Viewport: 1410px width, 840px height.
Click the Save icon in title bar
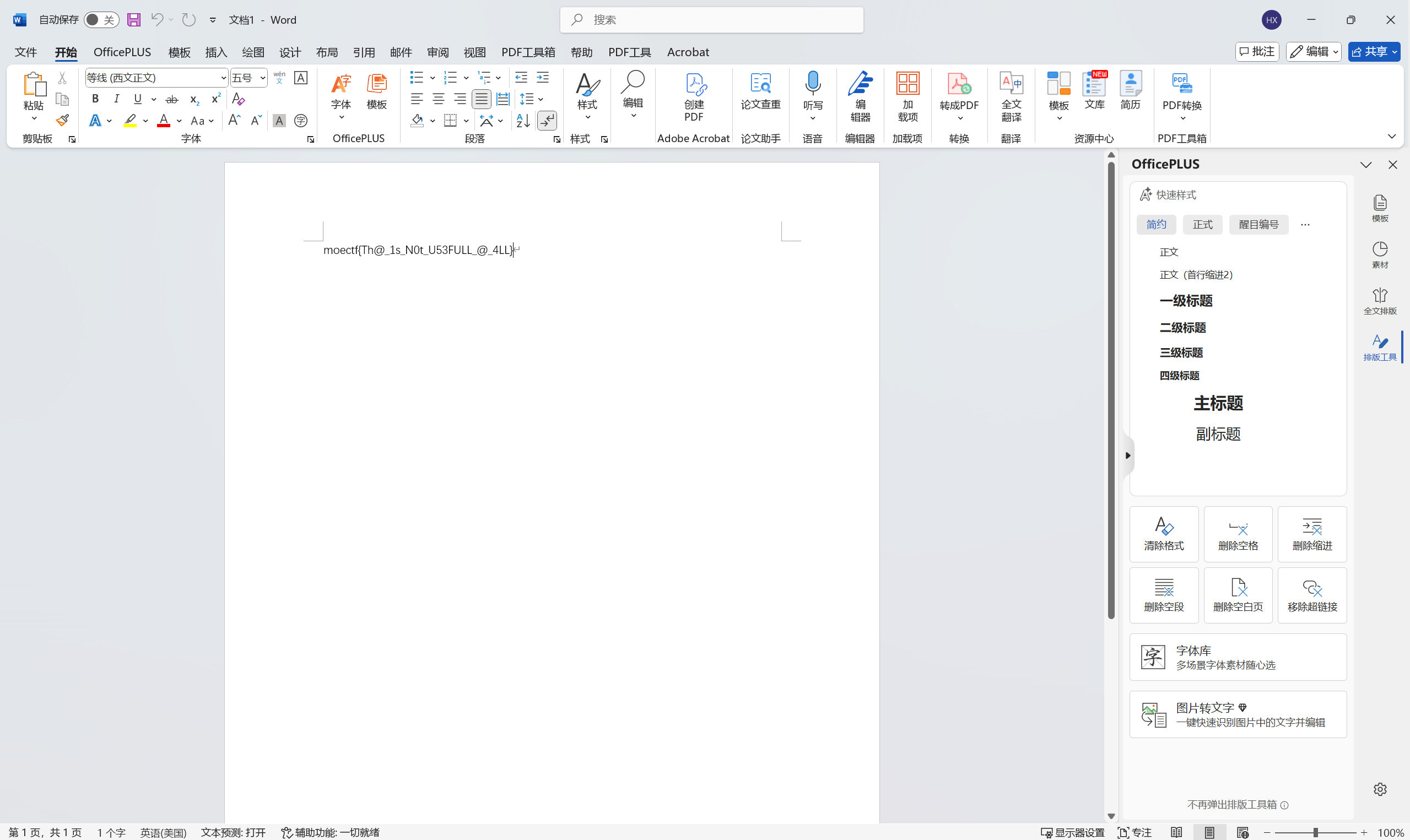pos(133,20)
